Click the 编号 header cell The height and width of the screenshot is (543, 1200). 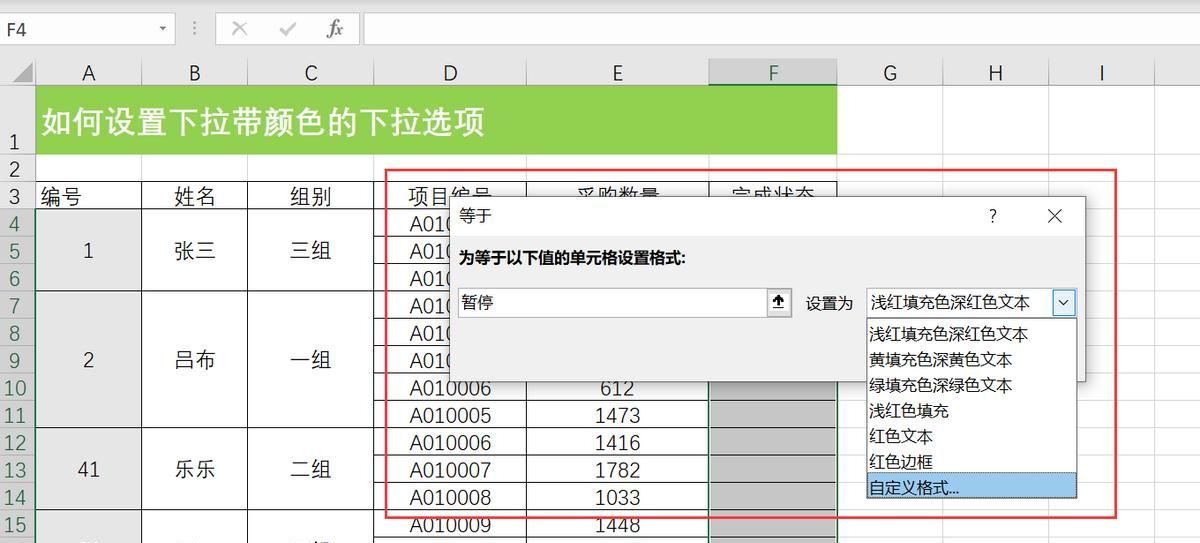click(89, 195)
